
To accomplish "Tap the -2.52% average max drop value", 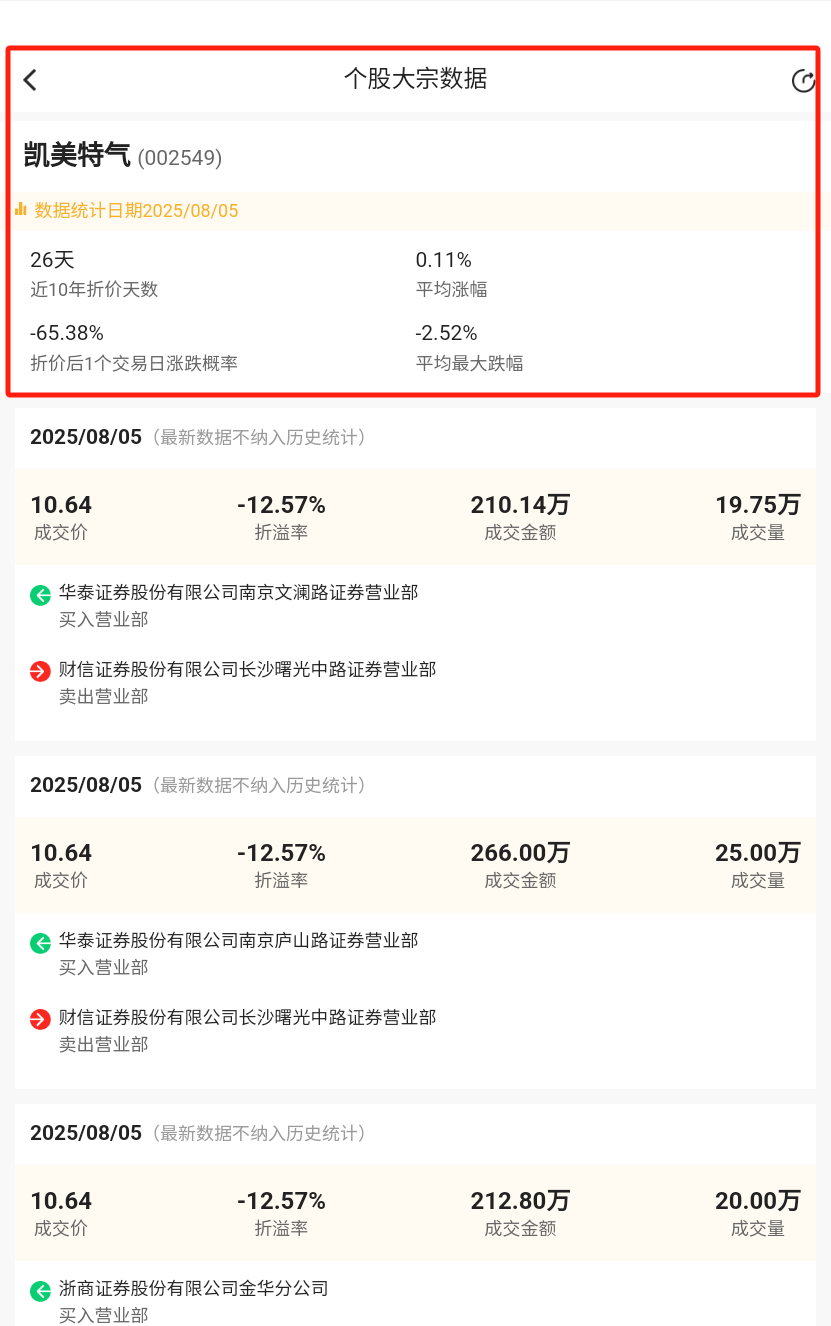I will click(446, 333).
